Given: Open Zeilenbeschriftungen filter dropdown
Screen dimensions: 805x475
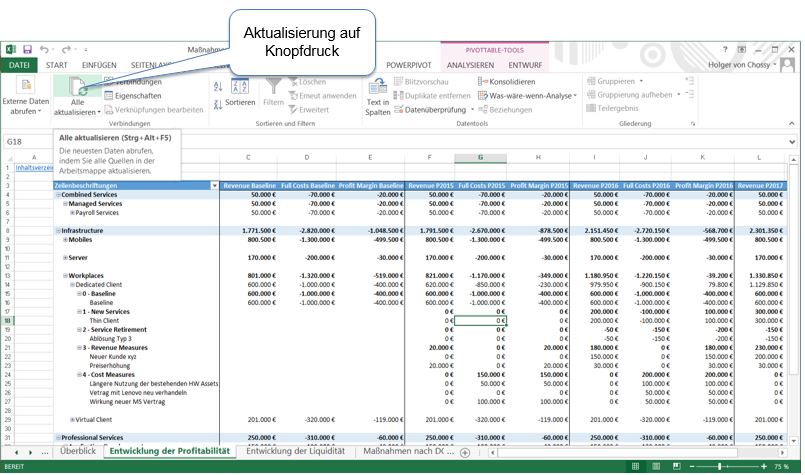Looking at the screenshot, I should click(x=213, y=186).
